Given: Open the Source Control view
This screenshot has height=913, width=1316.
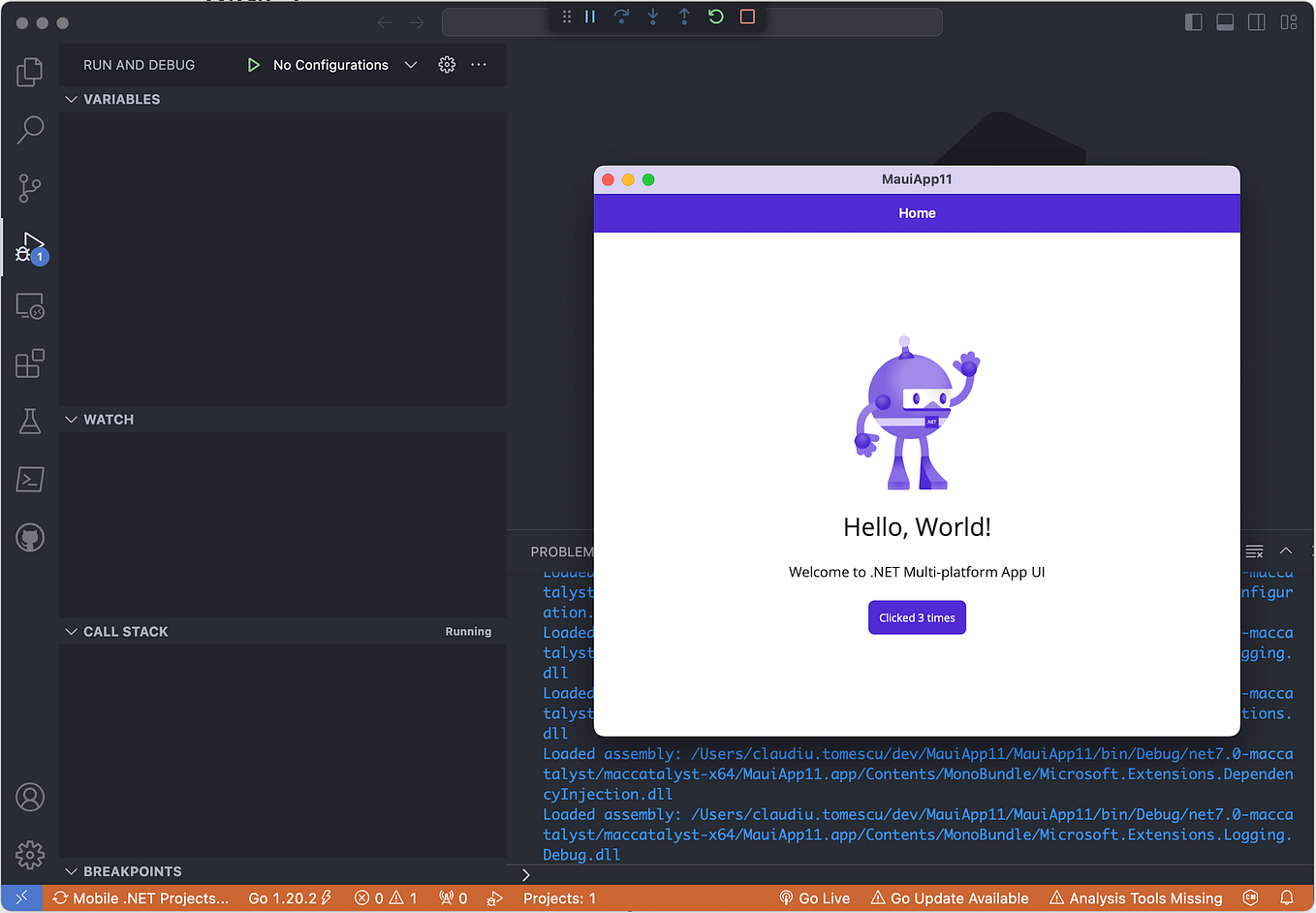Looking at the screenshot, I should pyautogui.click(x=30, y=188).
